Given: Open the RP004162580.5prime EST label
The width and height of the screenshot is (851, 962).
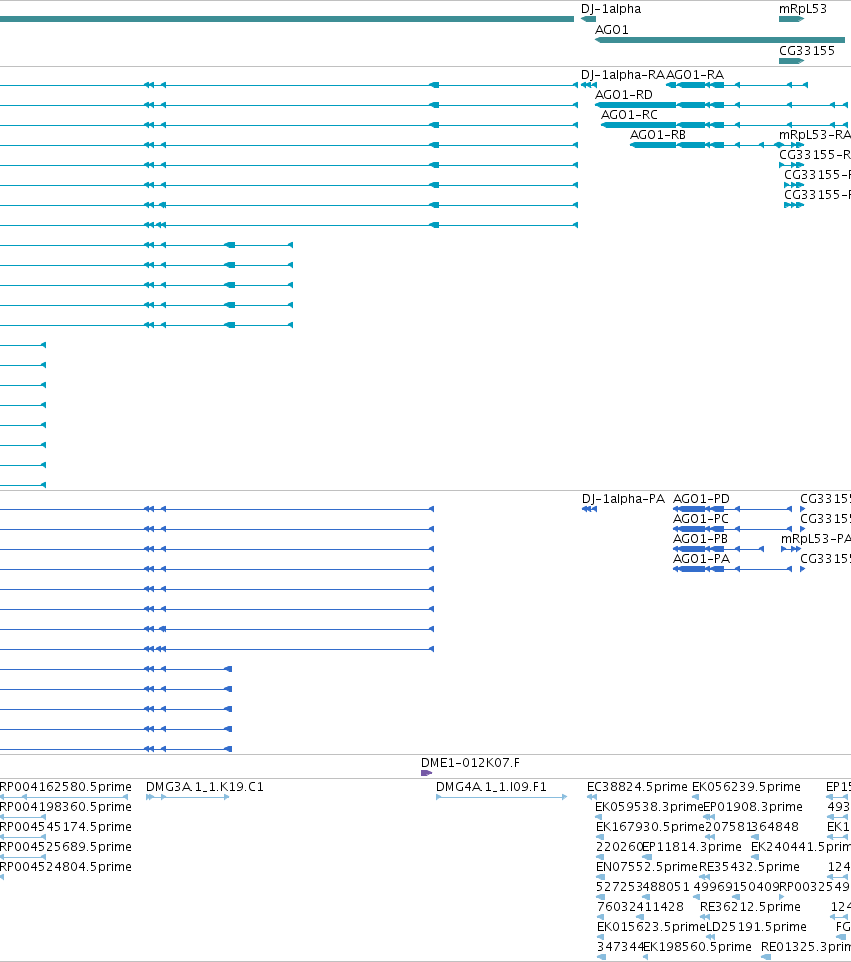Looking at the screenshot, I should (x=66, y=787).
